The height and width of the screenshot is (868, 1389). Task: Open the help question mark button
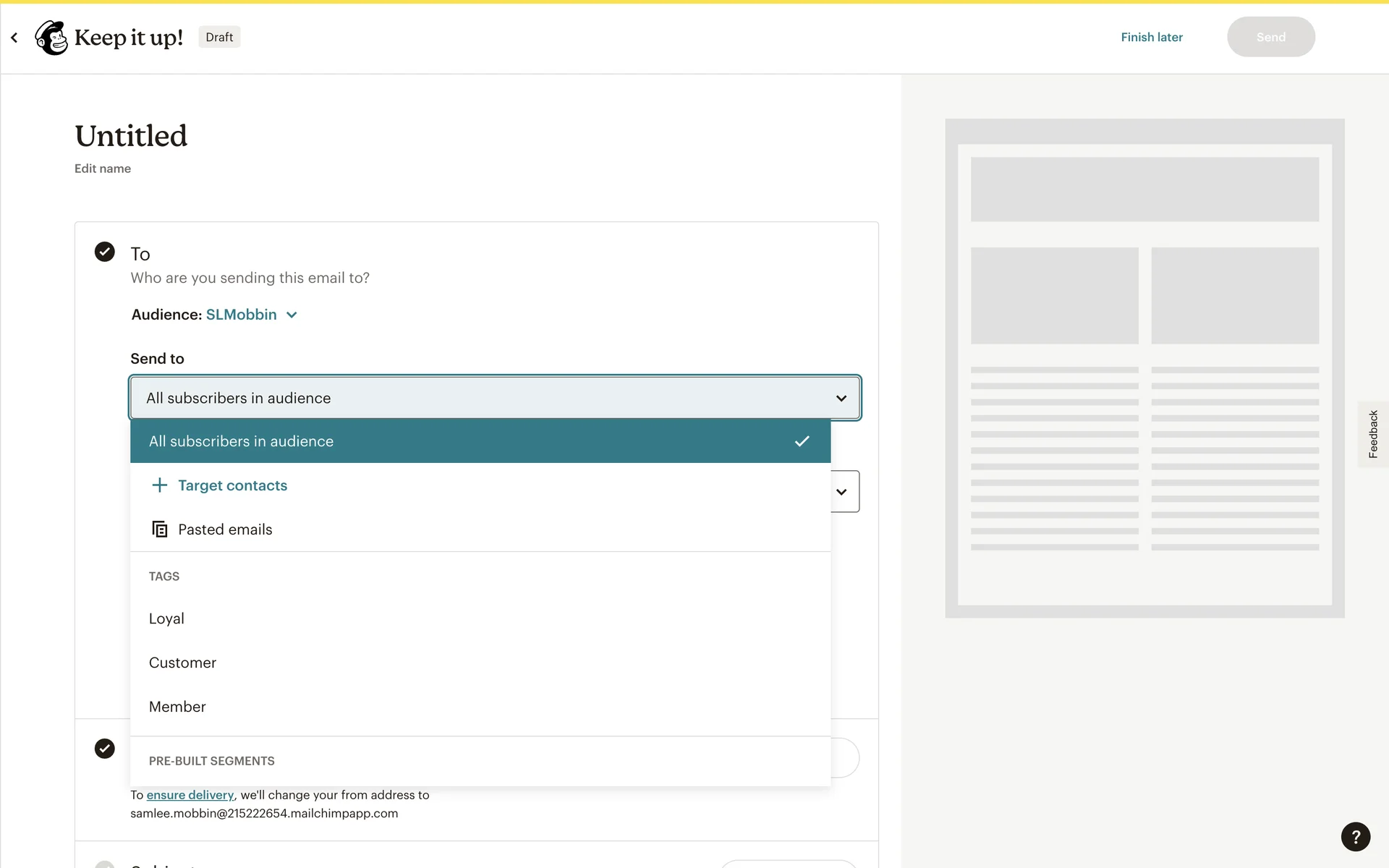coord(1355,837)
